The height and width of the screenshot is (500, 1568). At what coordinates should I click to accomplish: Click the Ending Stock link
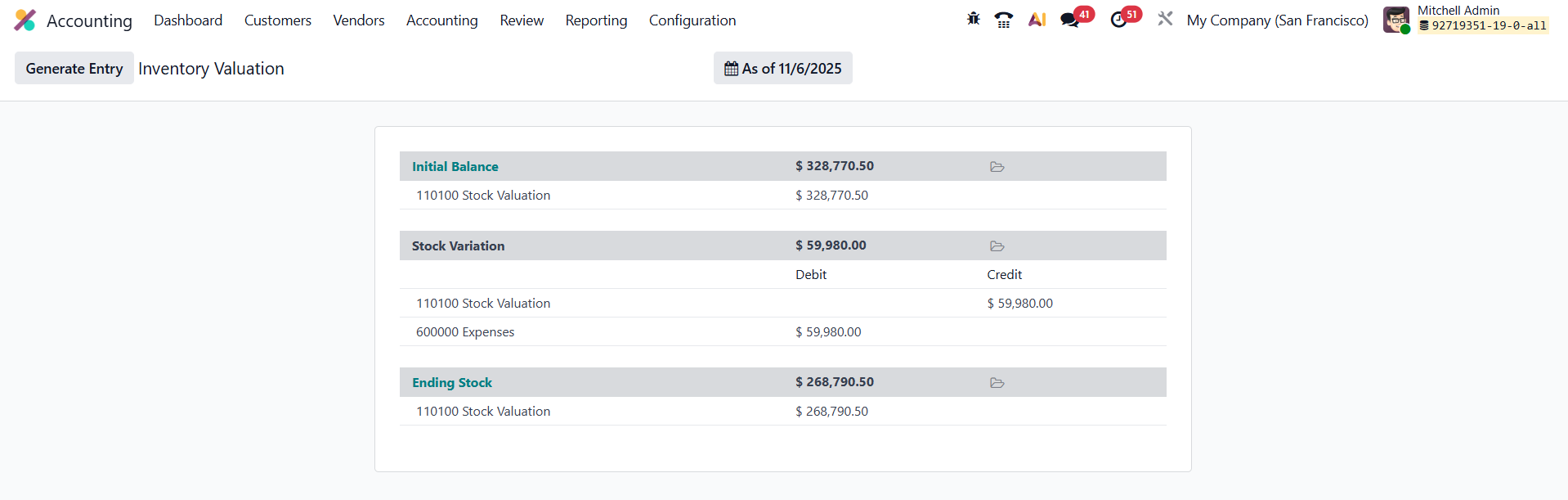tap(451, 383)
